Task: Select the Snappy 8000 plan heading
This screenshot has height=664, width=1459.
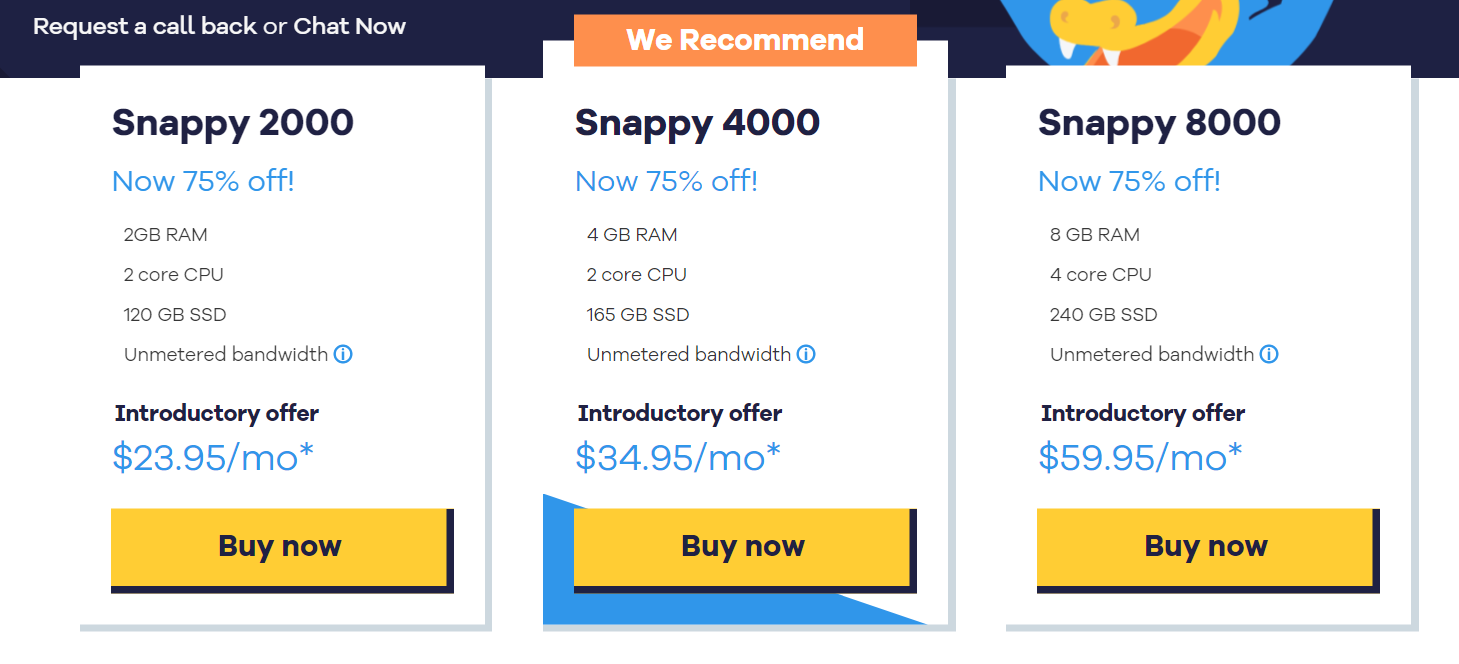Action: click(1159, 123)
